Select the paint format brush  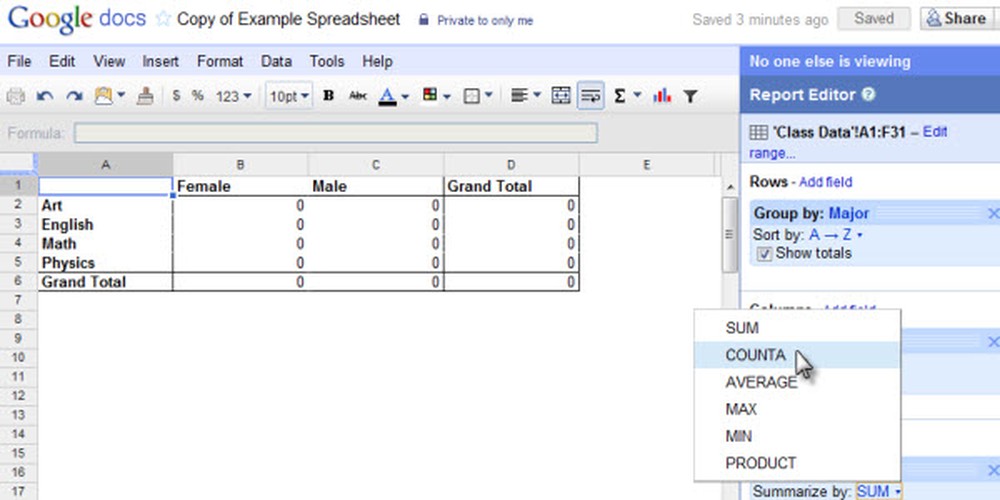click(145, 96)
